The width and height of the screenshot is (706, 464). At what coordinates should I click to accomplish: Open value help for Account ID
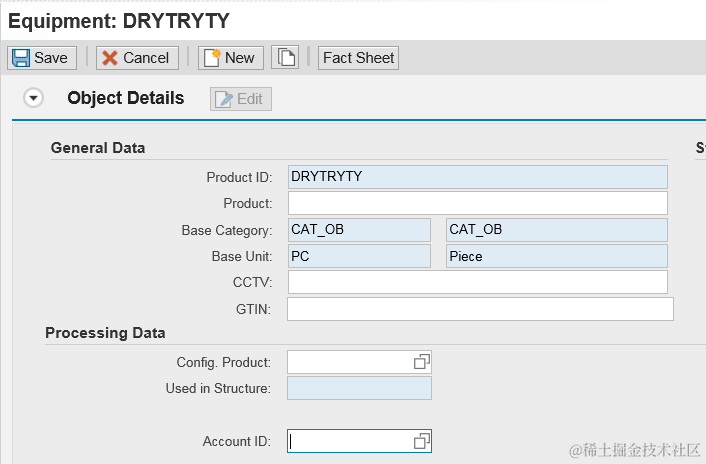point(422,441)
